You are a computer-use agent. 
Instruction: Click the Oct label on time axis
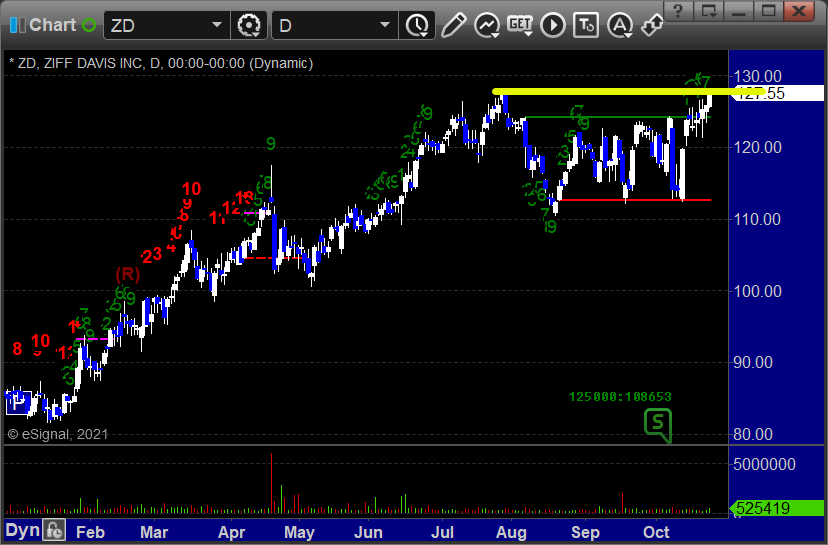pos(656,532)
